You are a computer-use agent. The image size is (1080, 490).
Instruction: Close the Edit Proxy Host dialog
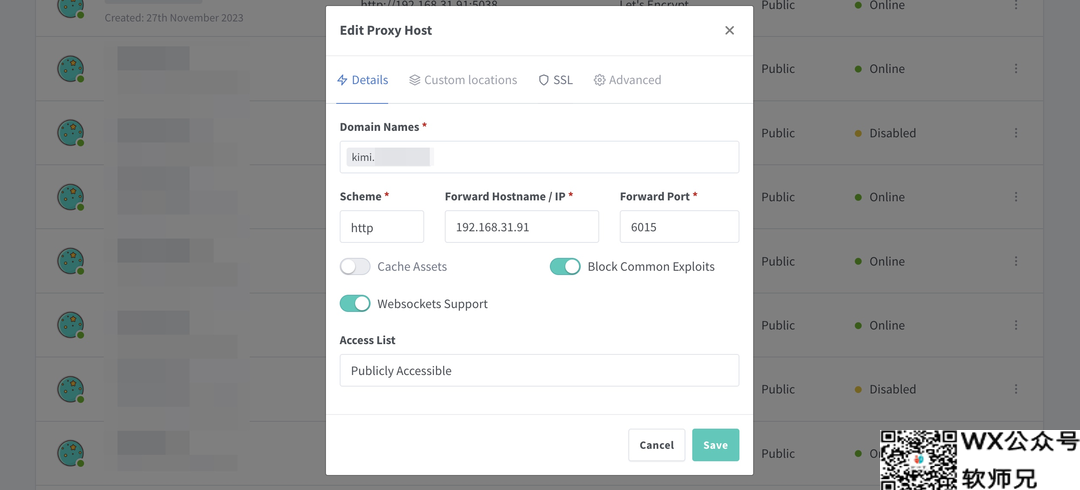729,30
